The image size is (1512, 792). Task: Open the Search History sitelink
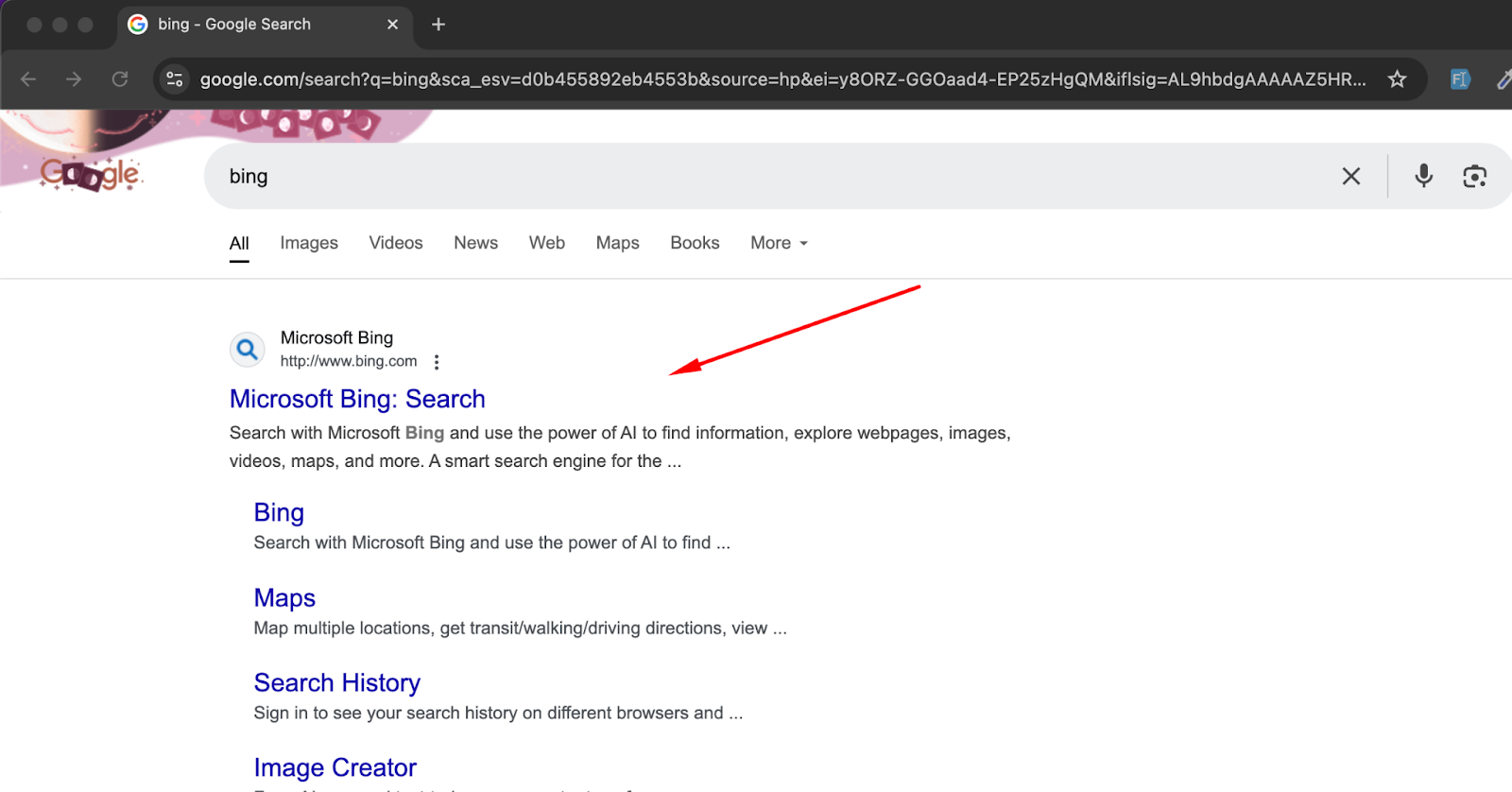tap(337, 682)
